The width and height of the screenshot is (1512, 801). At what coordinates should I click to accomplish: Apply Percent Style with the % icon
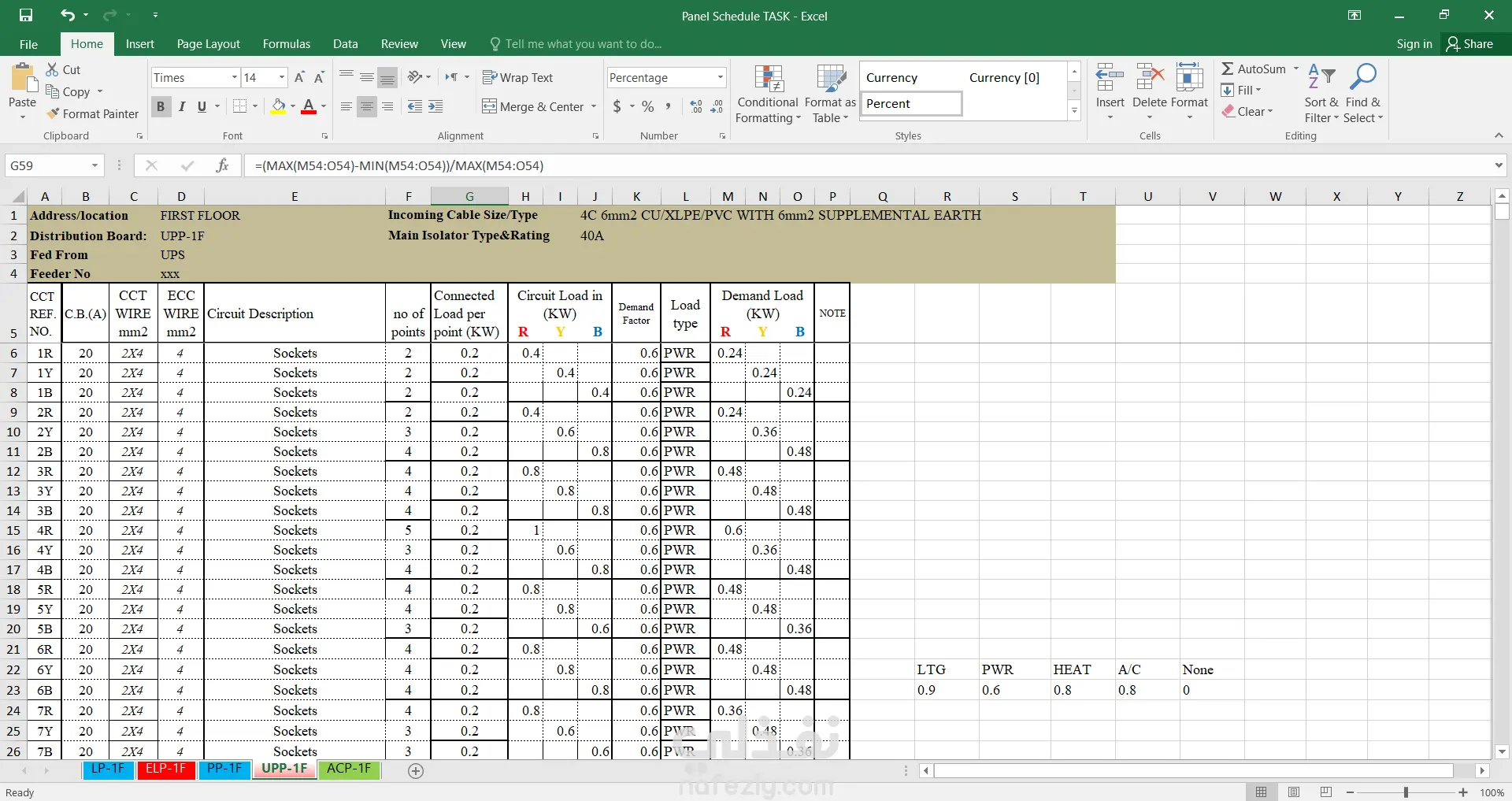647,106
